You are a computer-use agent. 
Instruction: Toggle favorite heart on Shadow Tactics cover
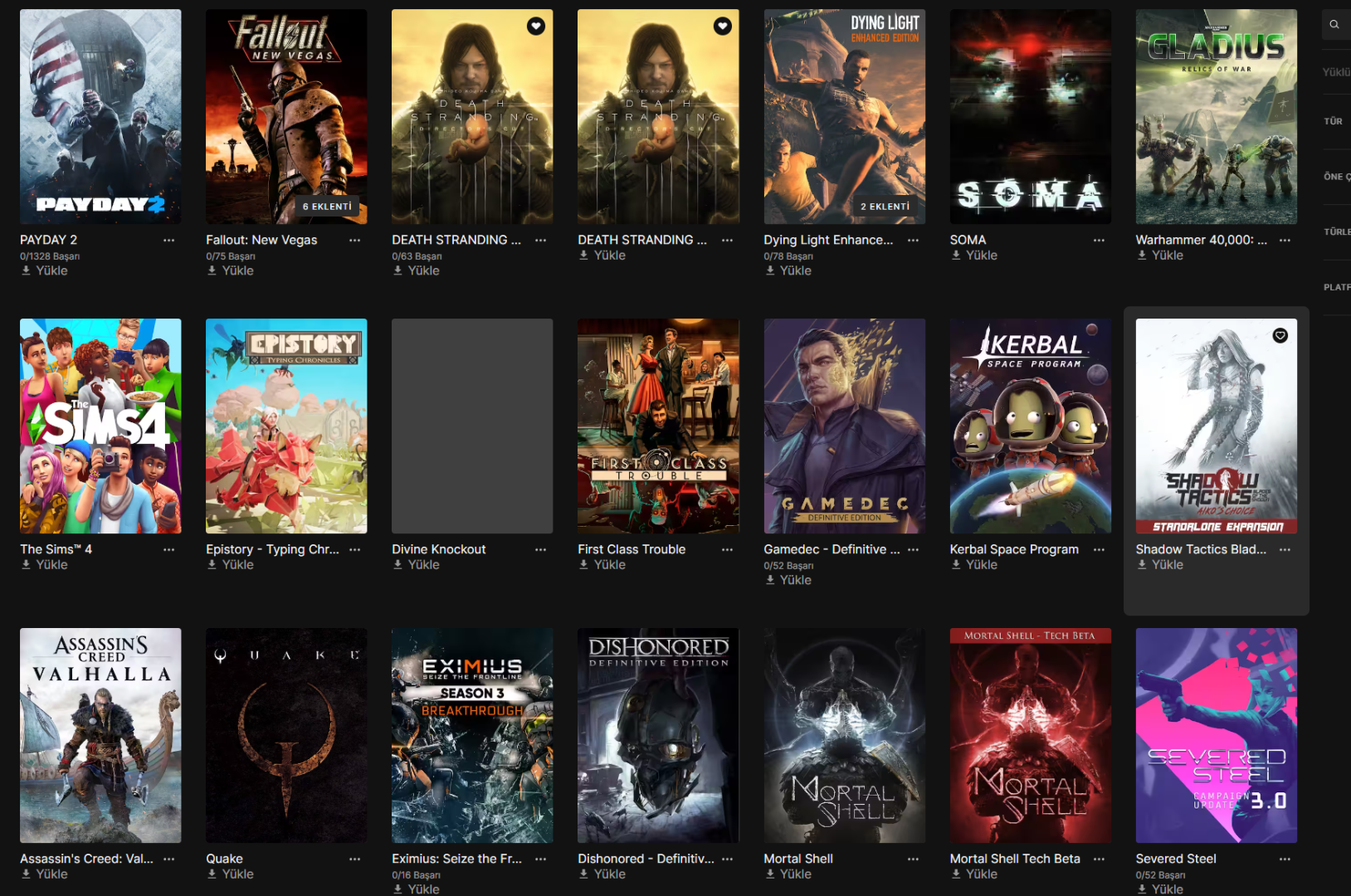coord(1280,335)
